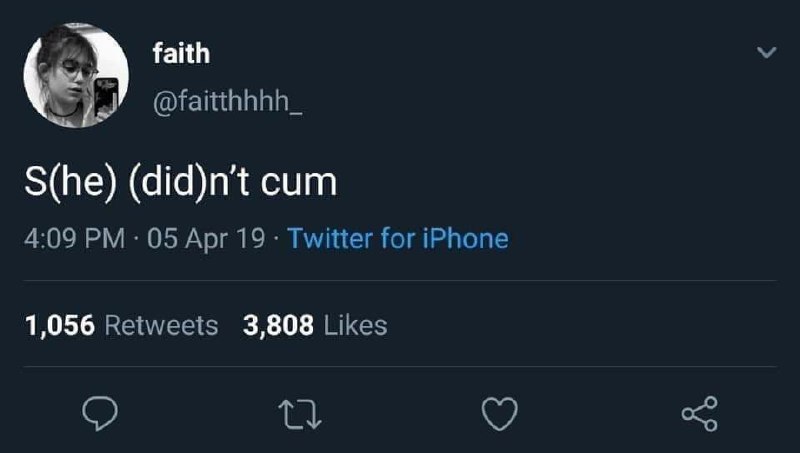800x453 pixels.
Task: Click the tweet text "S(he)" word
Action: [71, 183]
